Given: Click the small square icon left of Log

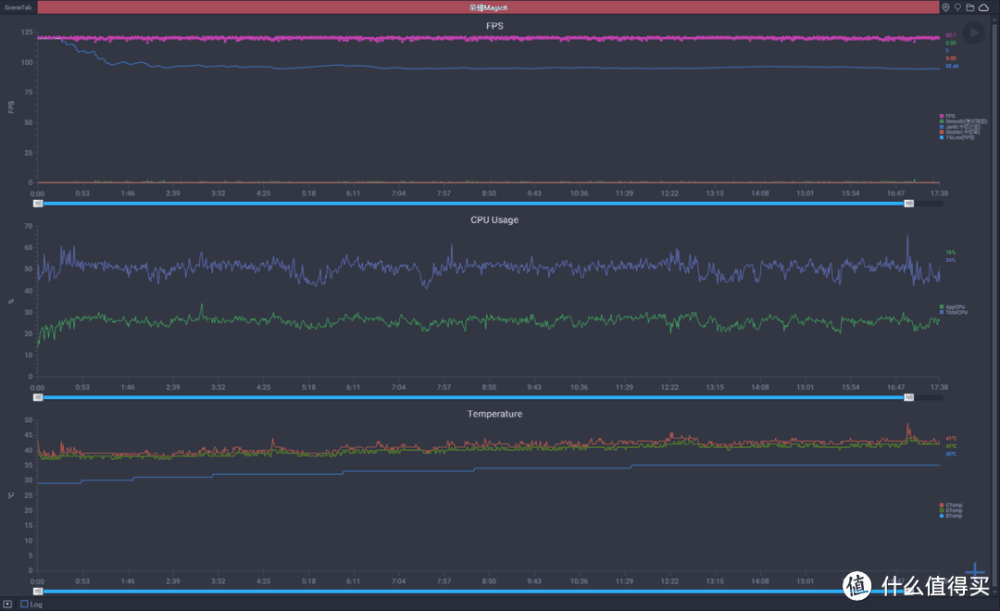Looking at the screenshot, I should 7,604.
